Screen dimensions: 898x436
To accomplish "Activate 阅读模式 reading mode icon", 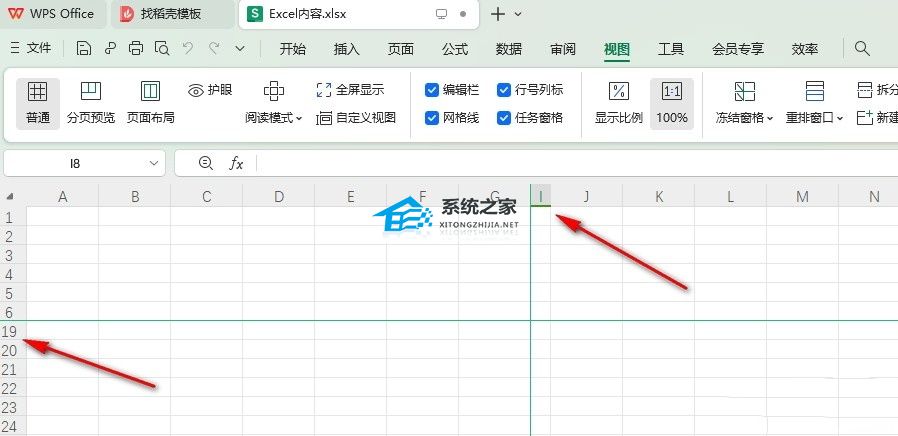I will click(274, 91).
